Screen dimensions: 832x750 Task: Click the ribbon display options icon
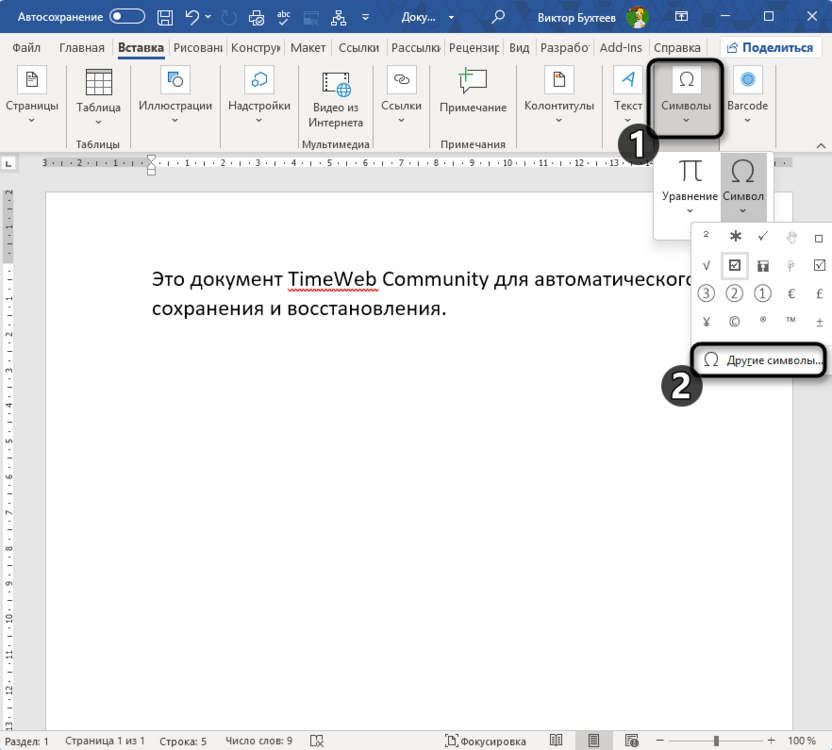tap(681, 17)
